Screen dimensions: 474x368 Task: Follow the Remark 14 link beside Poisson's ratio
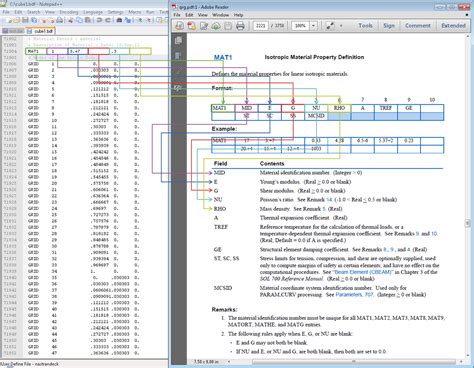click(329, 200)
